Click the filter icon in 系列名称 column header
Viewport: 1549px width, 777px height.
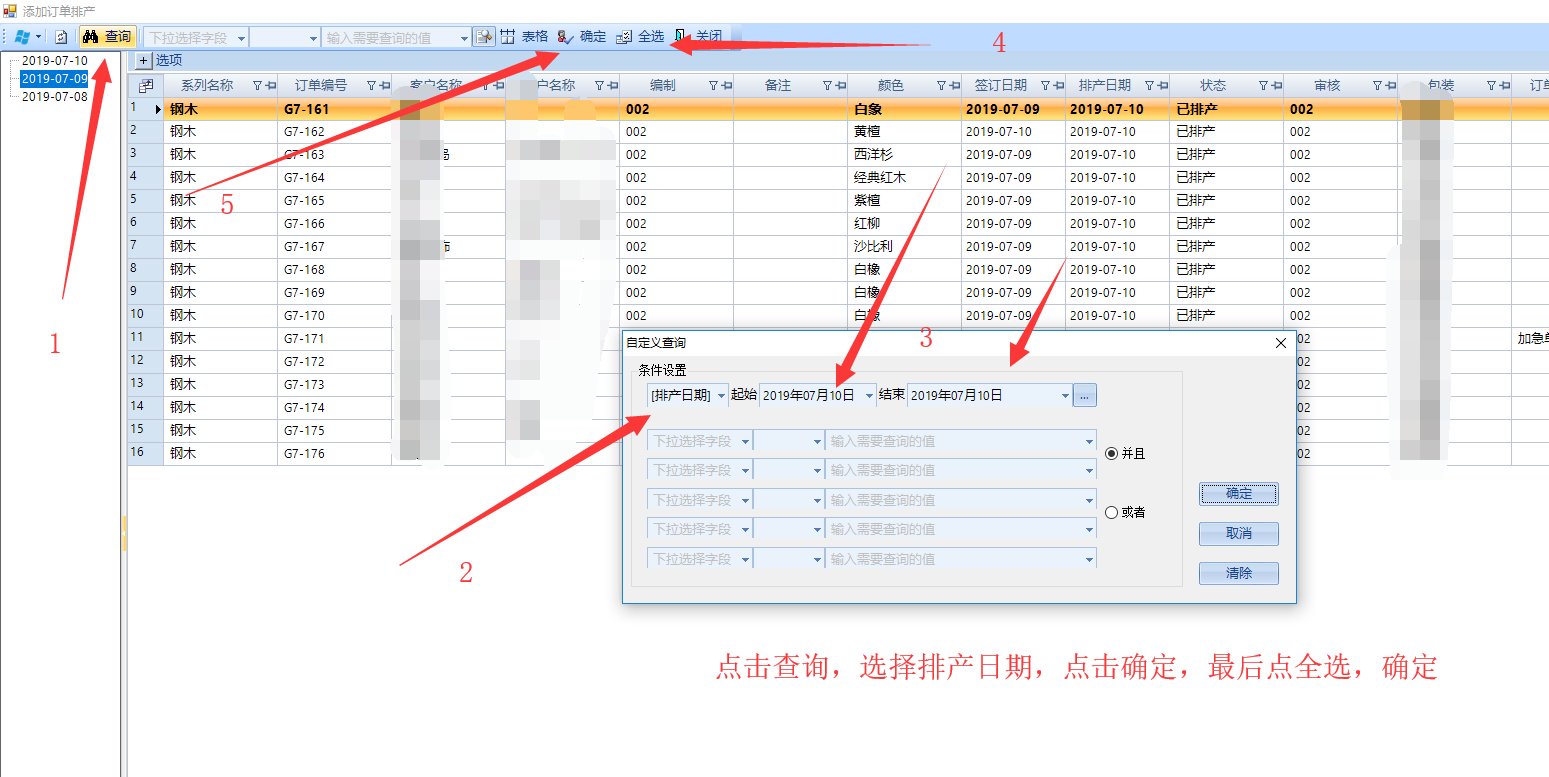pos(257,86)
